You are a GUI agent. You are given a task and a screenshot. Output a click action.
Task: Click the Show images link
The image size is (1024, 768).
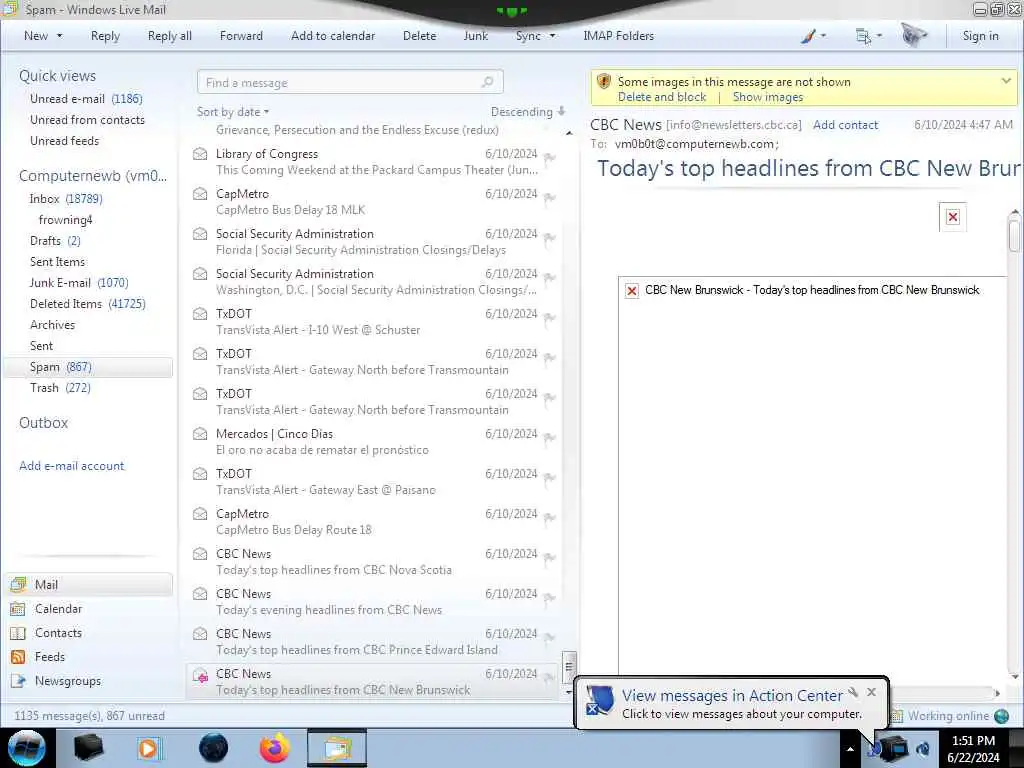tap(768, 97)
